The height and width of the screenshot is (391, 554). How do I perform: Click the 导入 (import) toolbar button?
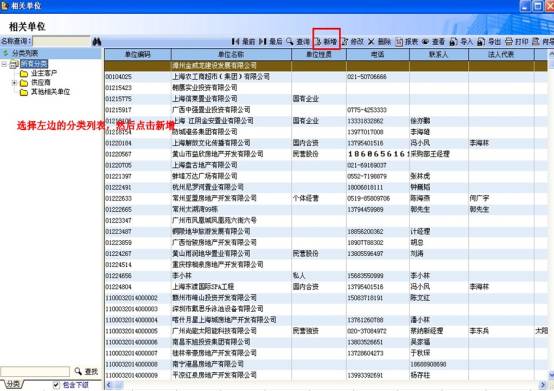(461, 42)
